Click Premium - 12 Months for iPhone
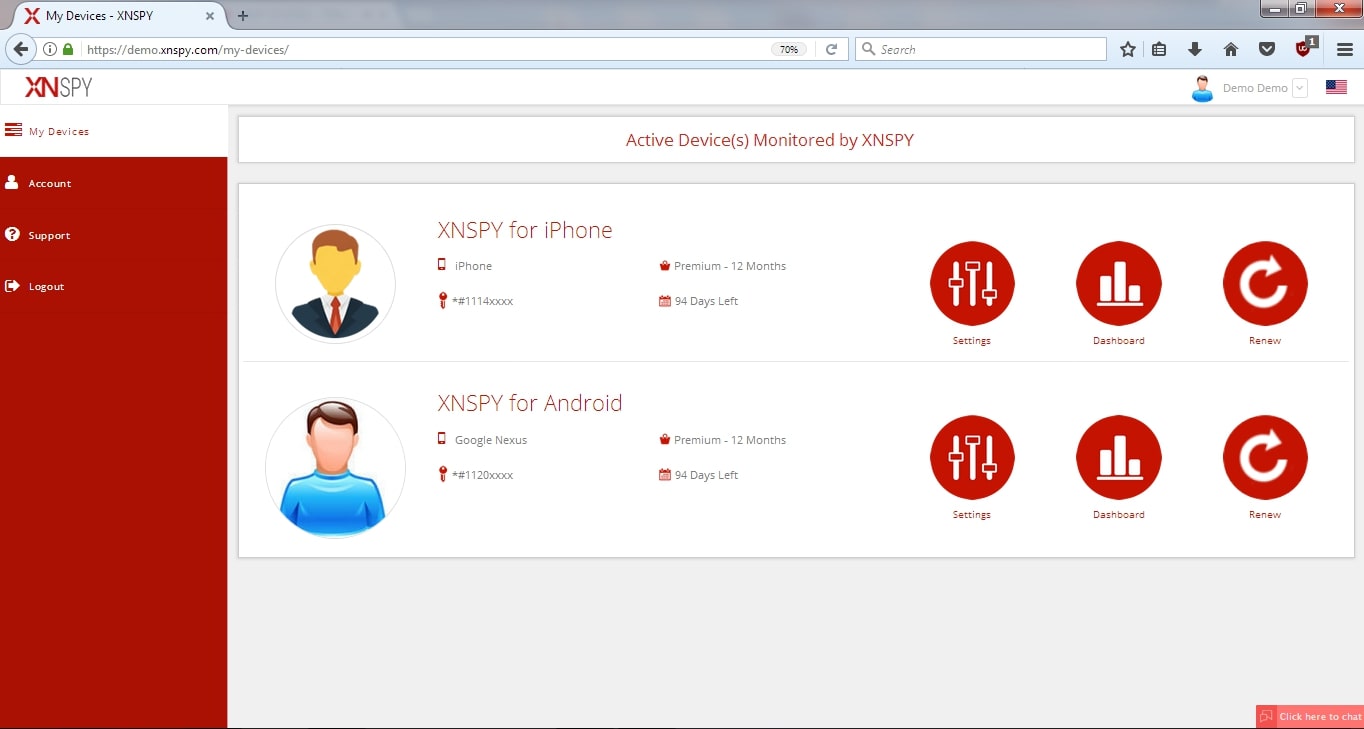The image size is (1364, 729). [x=730, y=266]
